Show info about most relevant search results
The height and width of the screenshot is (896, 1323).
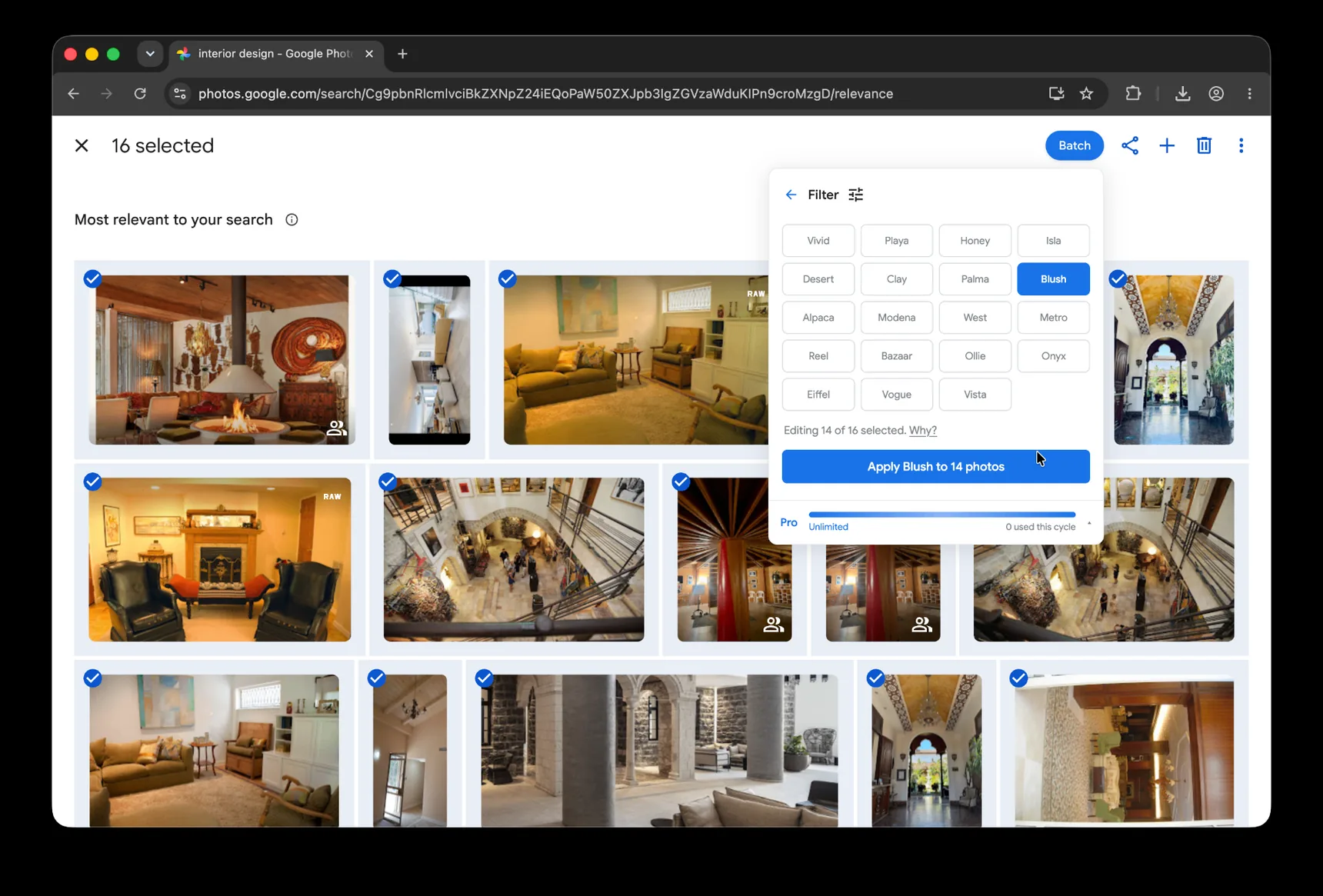[x=292, y=220]
